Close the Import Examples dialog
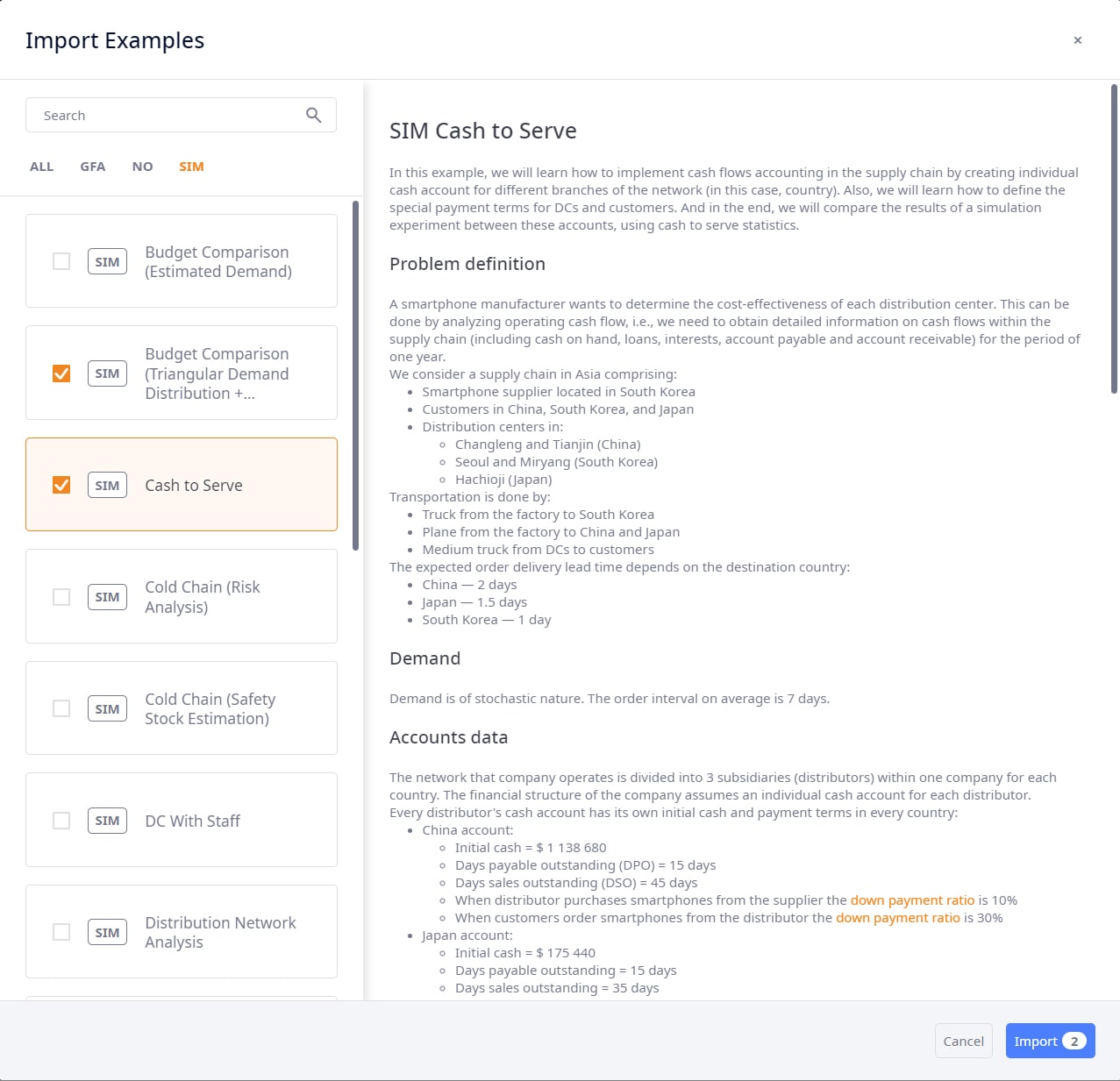 tap(1078, 40)
